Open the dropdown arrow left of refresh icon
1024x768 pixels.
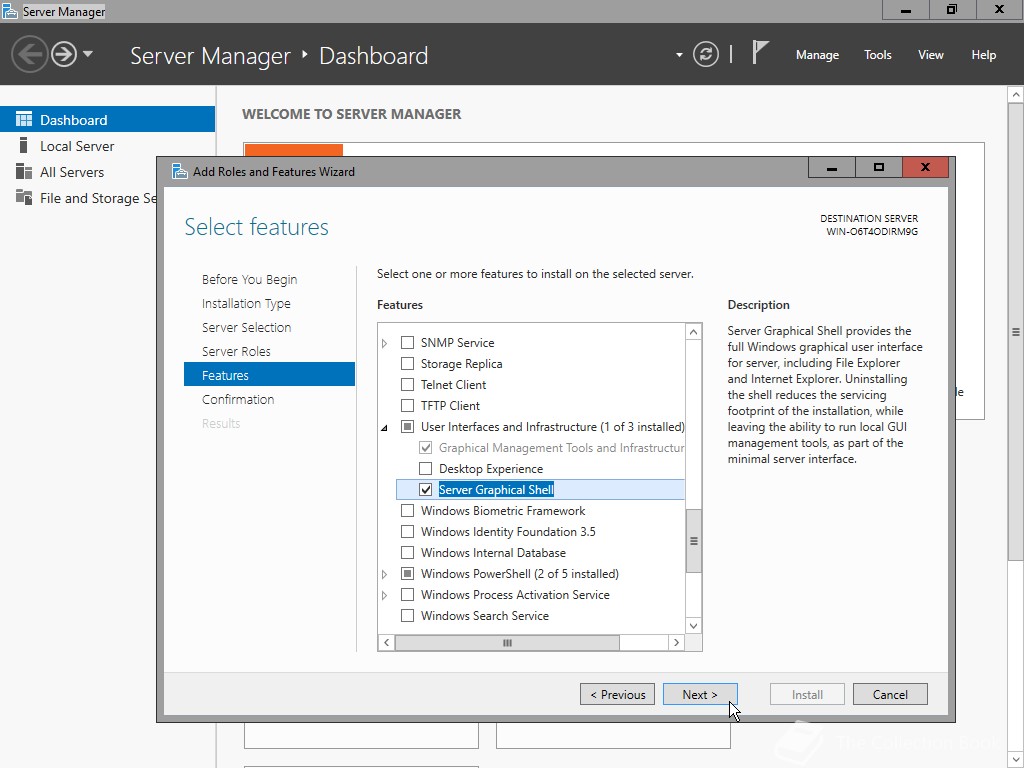(x=679, y=55)
